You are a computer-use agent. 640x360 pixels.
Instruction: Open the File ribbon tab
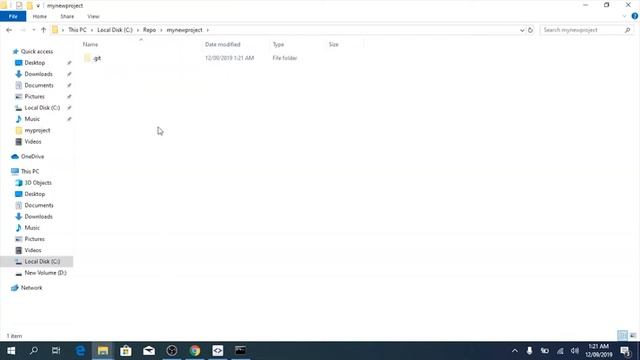click(x=13, y=16)
